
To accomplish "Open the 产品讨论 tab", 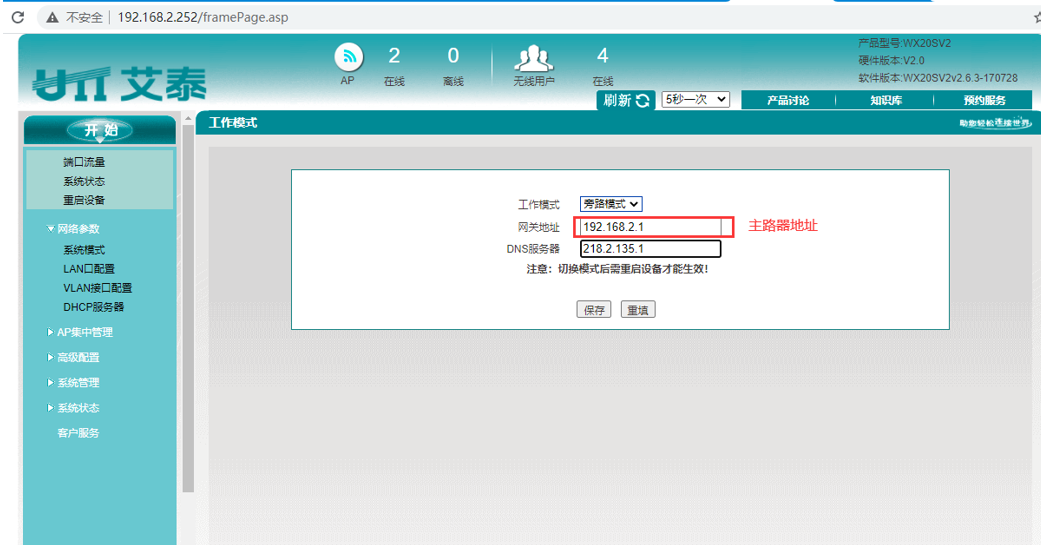I will point(787,100).
